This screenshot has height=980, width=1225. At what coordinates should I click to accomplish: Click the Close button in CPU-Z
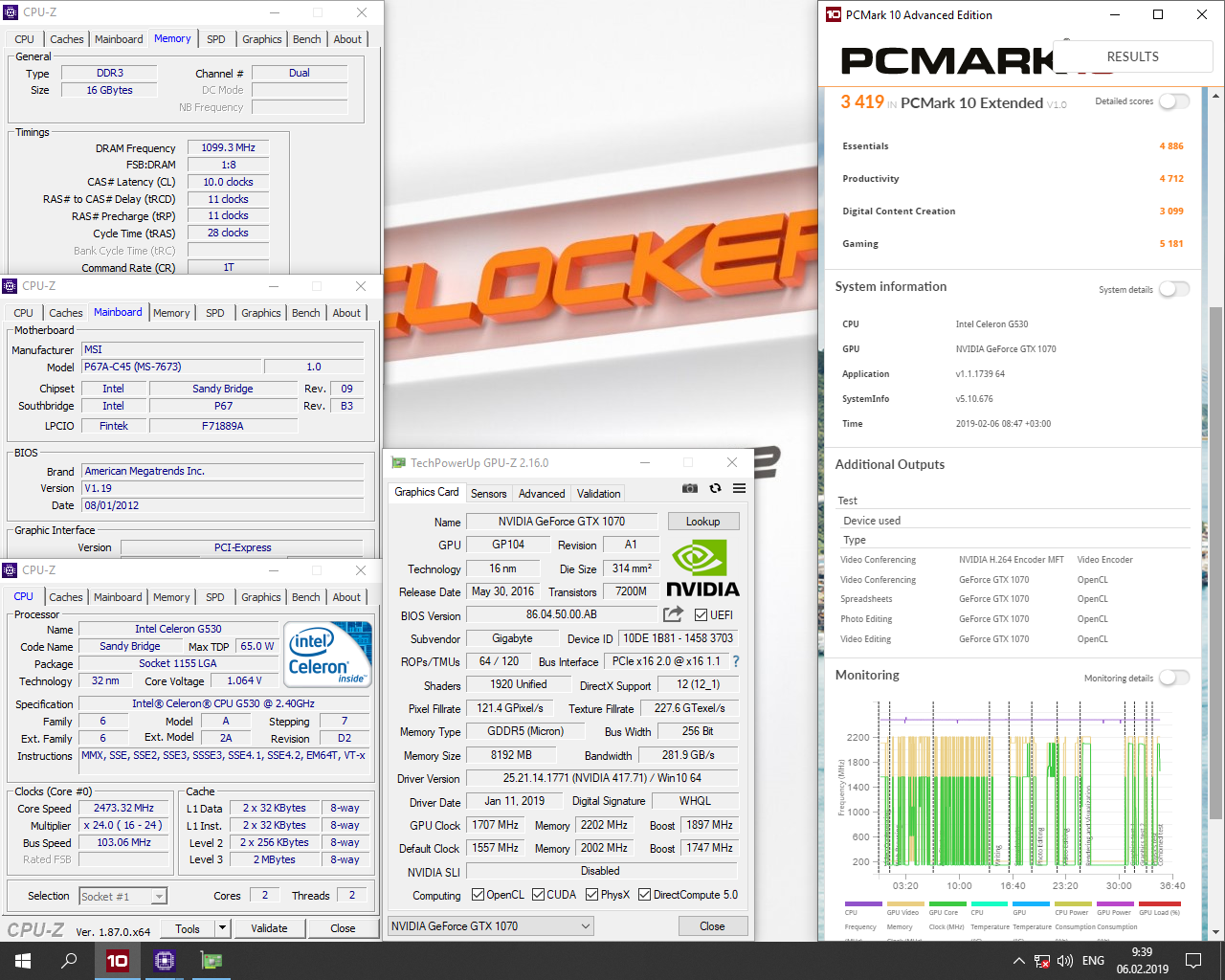pos(343,928)
